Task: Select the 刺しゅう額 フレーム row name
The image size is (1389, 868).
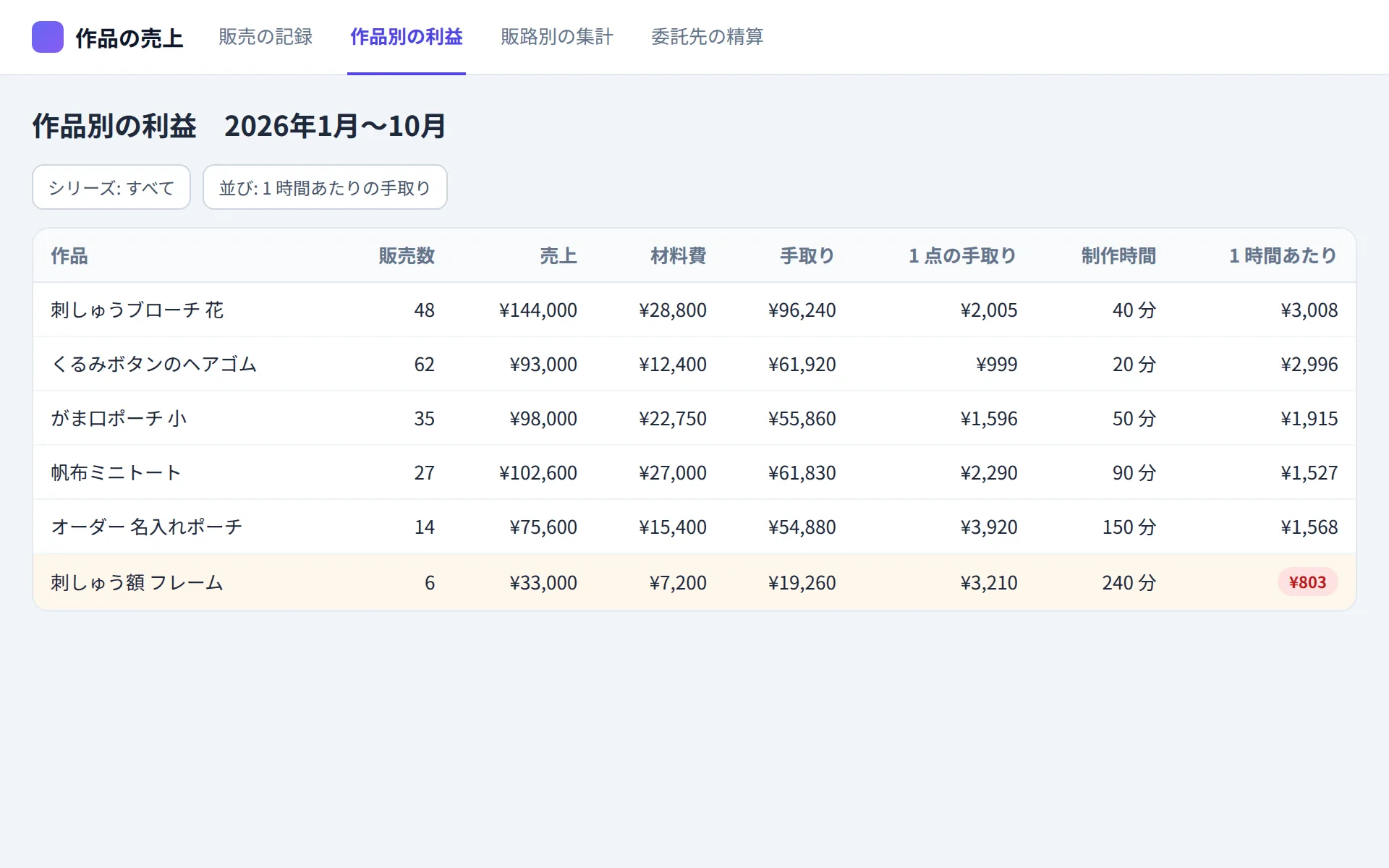Action: point(137,582)
